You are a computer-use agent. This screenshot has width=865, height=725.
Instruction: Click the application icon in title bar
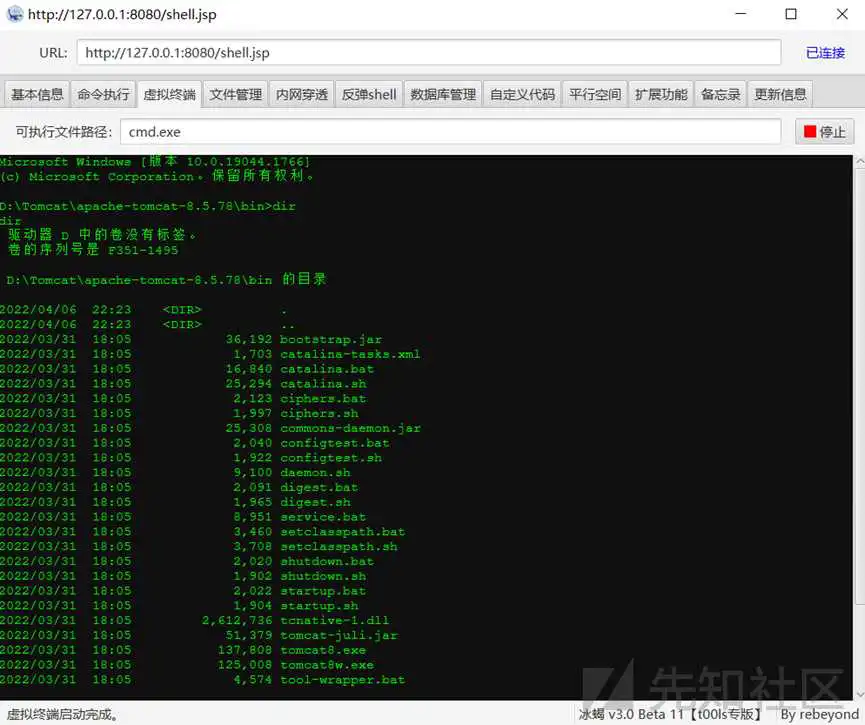coord(14,15)
